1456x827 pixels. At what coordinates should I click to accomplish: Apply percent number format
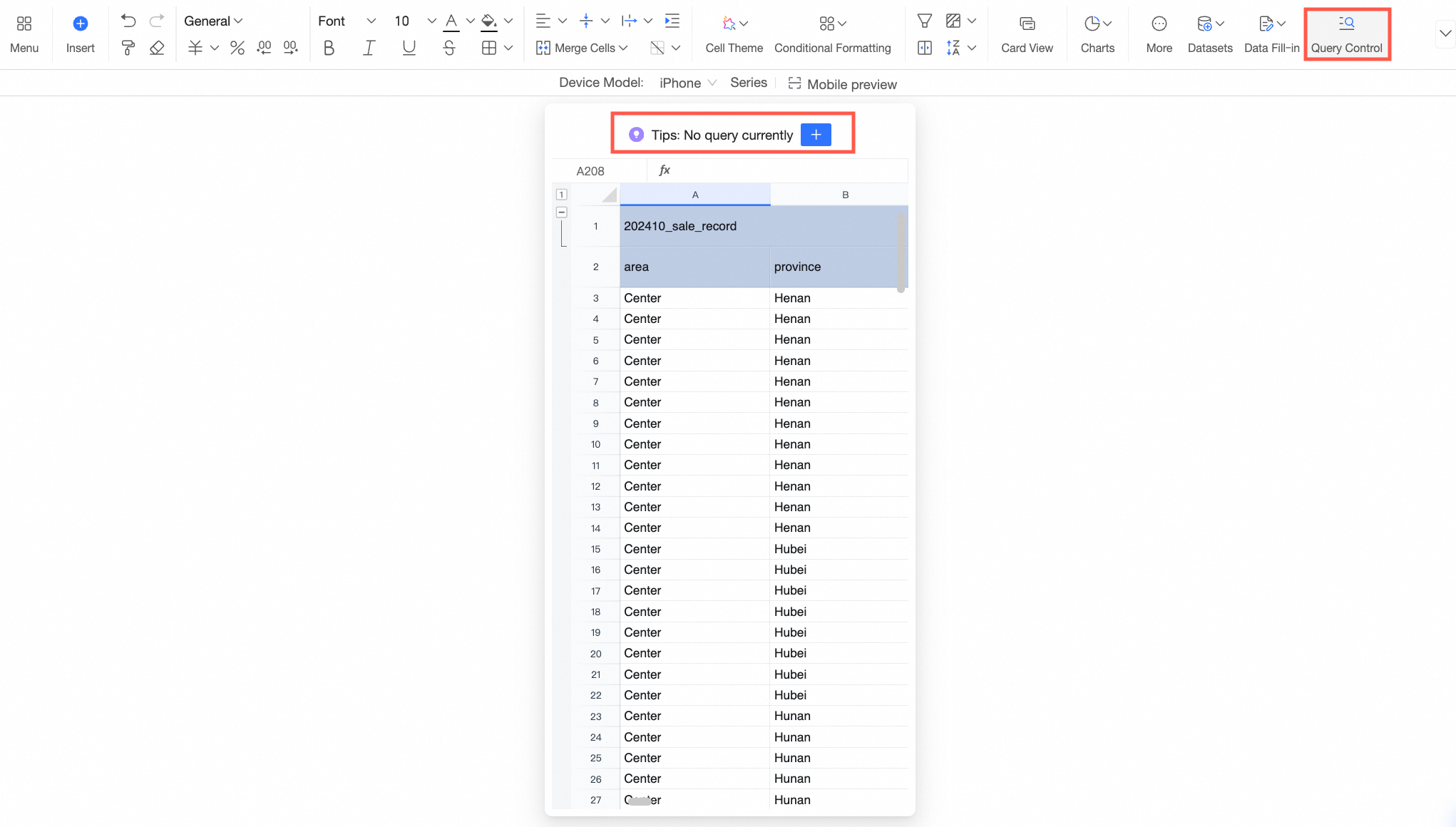click(237, 48)
